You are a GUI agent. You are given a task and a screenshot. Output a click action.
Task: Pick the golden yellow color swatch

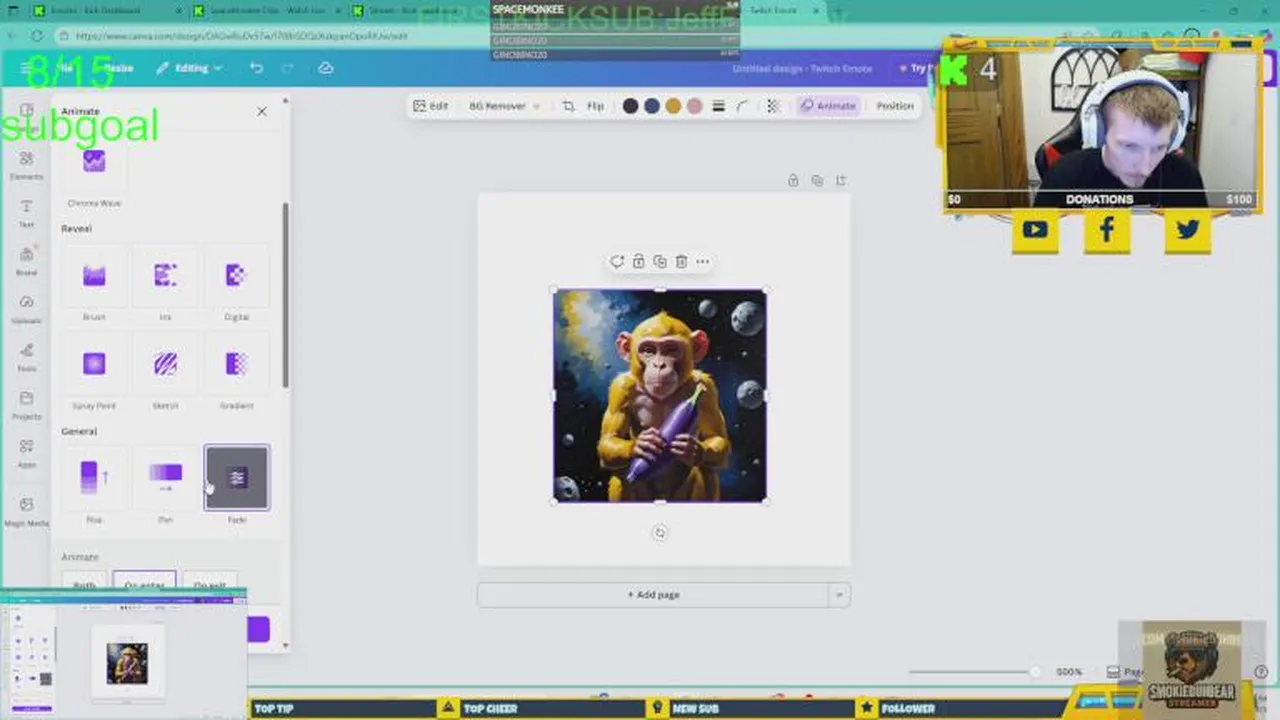[x=673, y=106]
